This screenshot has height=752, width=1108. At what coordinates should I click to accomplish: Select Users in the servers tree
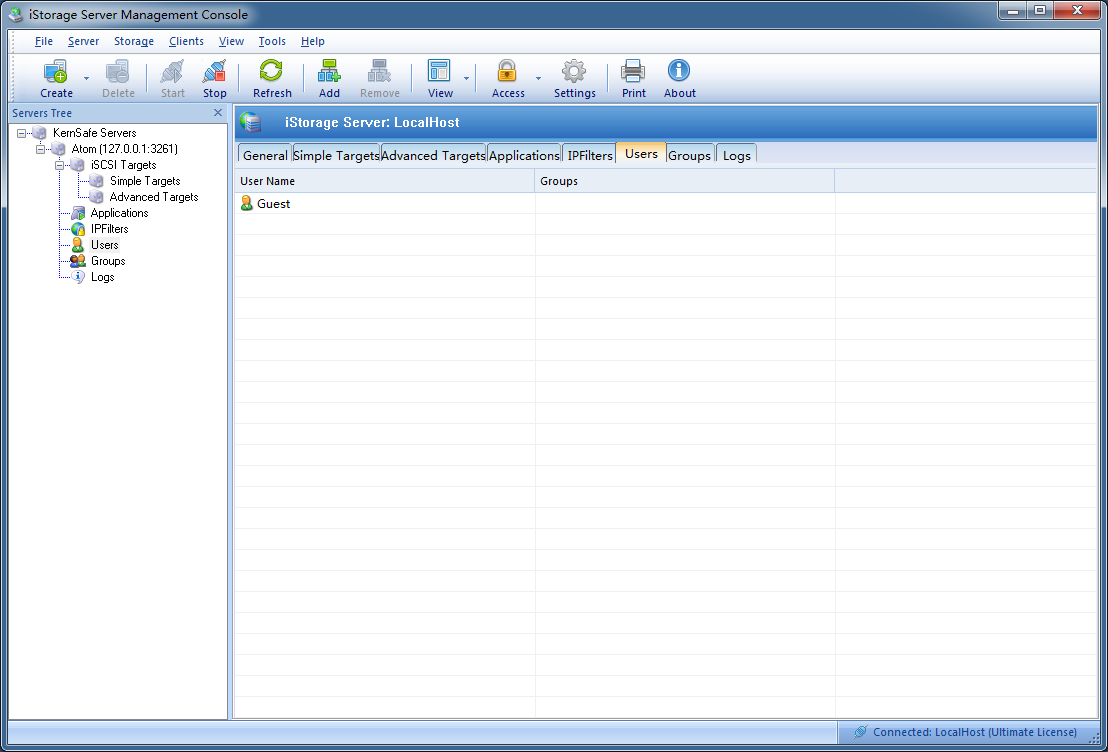pyautogui.click(x=105, y=245)
